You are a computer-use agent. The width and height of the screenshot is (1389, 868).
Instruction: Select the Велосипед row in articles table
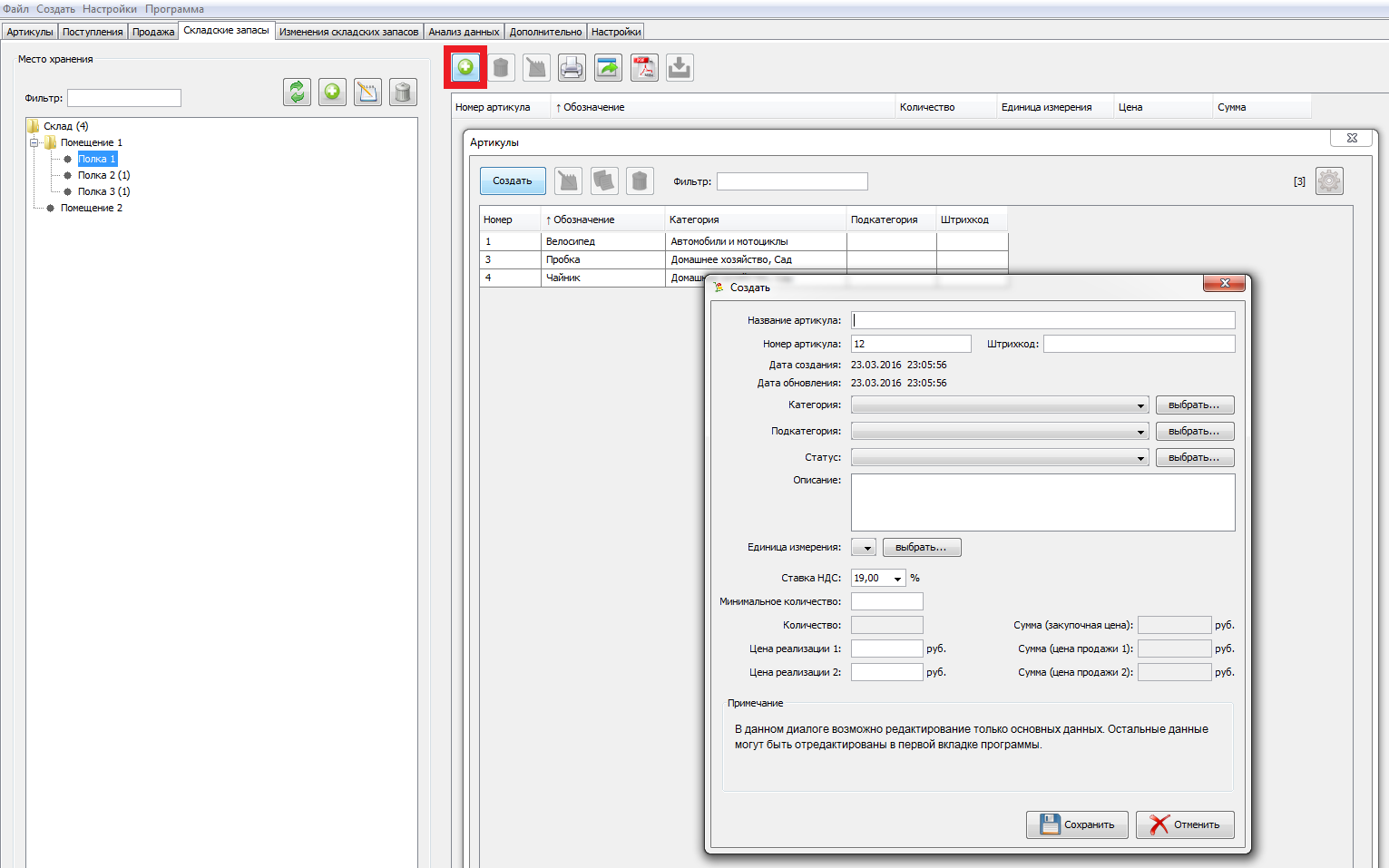[743, 241]
